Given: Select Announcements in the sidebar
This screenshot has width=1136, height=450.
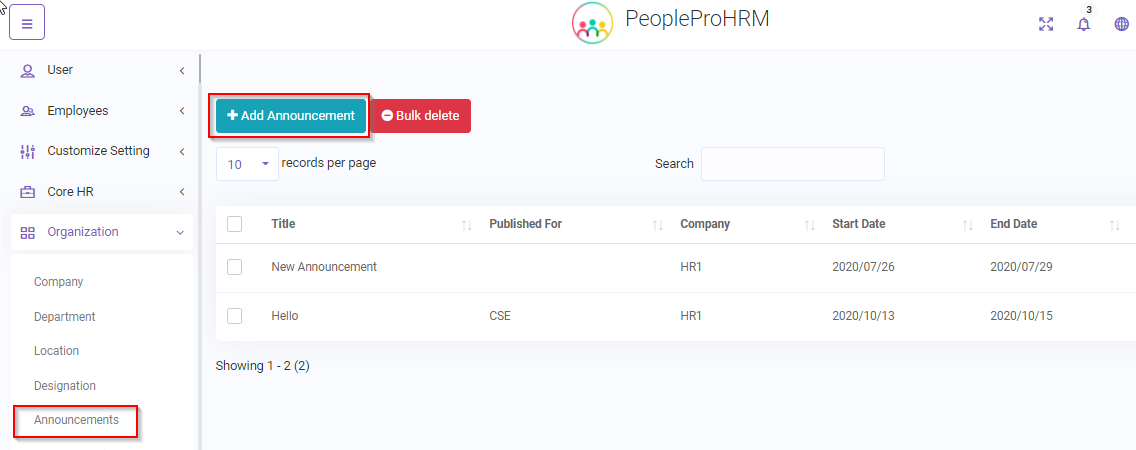Looking at the screenshot, I should pos(76,420).
